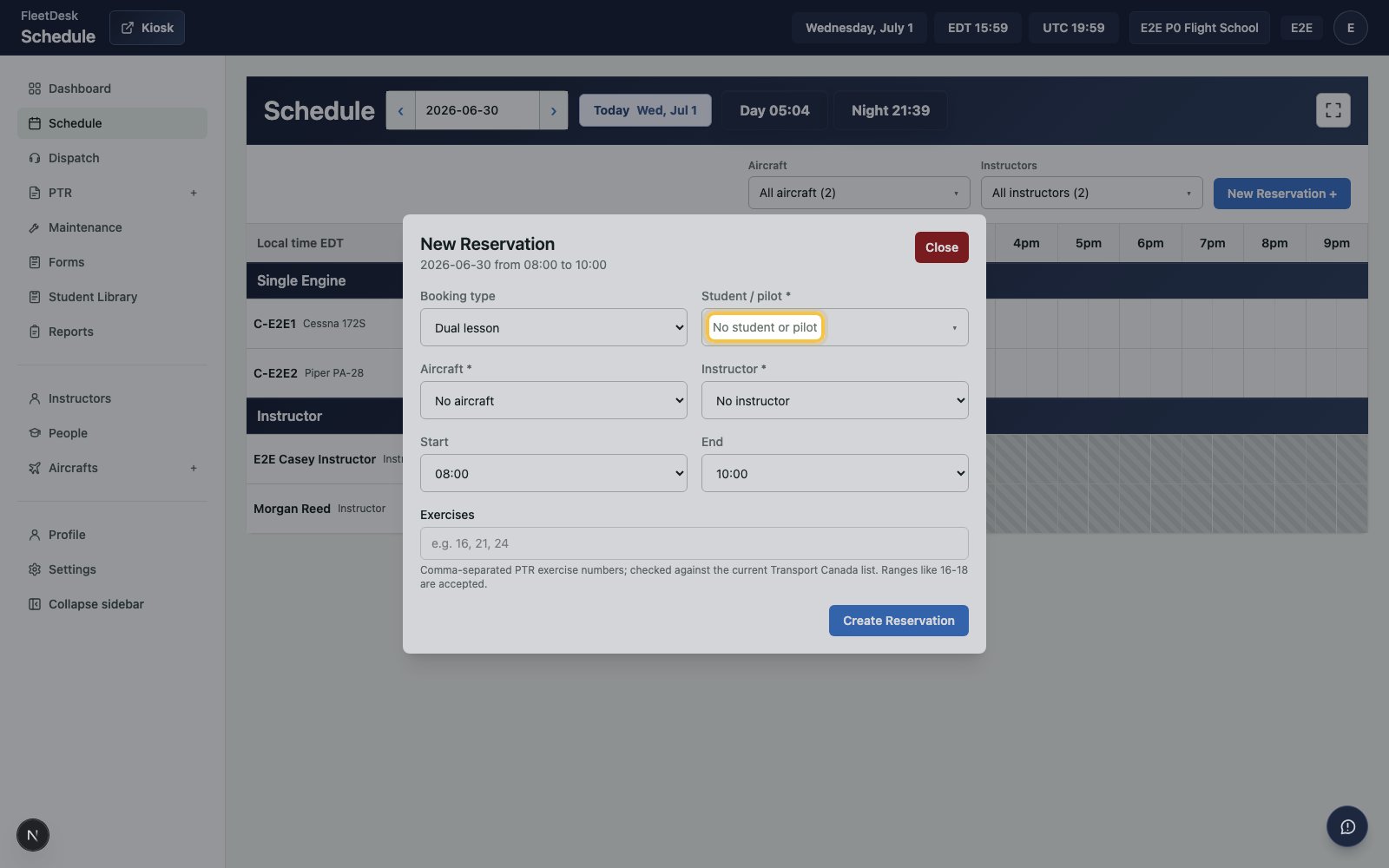
Task: Open the Booking type dropdown
Action: coord(554,327)
